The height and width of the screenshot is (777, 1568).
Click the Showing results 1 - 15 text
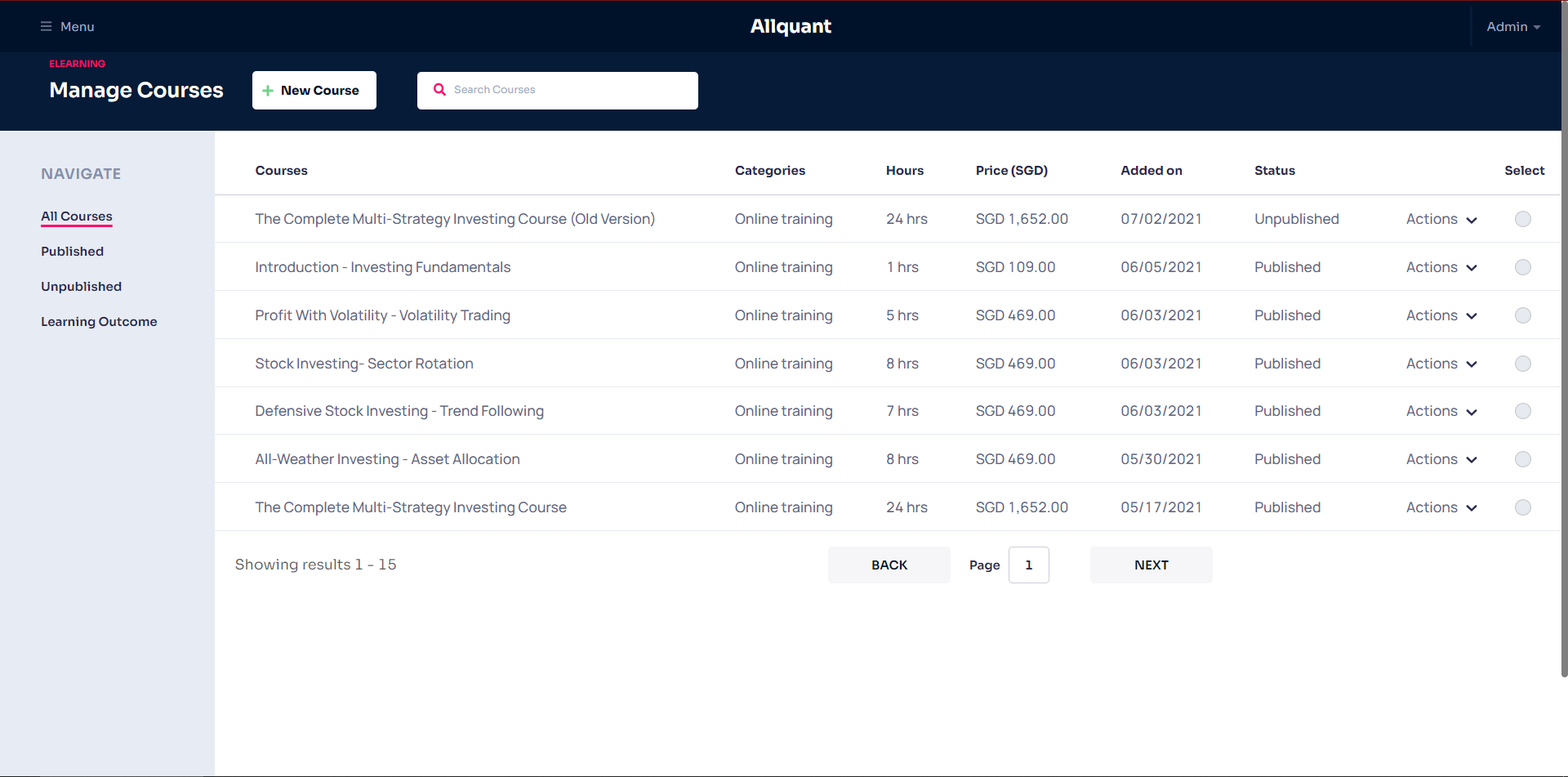[x=316, y=565]
